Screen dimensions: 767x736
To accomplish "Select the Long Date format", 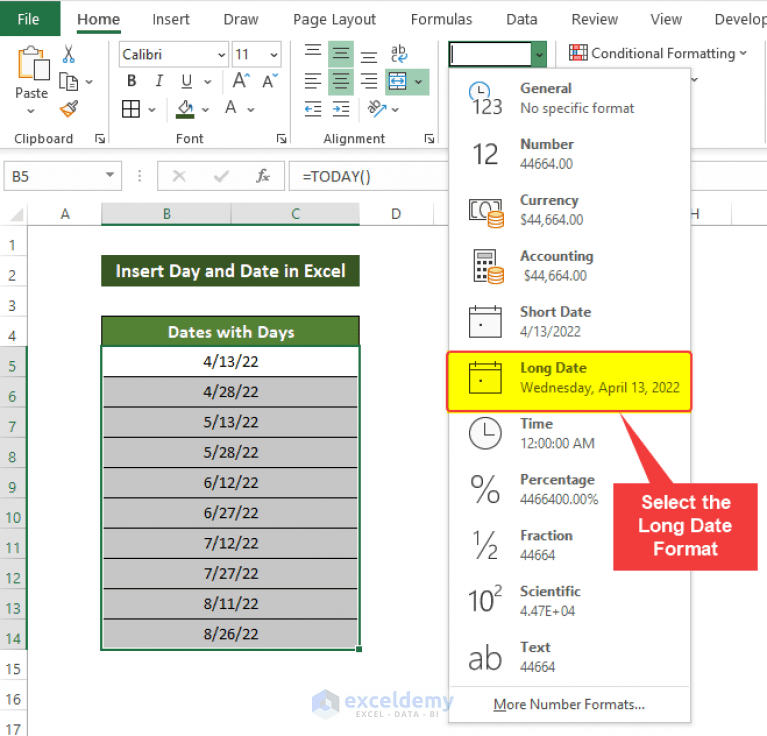I will pyautogui.click(x=569, y=381).
